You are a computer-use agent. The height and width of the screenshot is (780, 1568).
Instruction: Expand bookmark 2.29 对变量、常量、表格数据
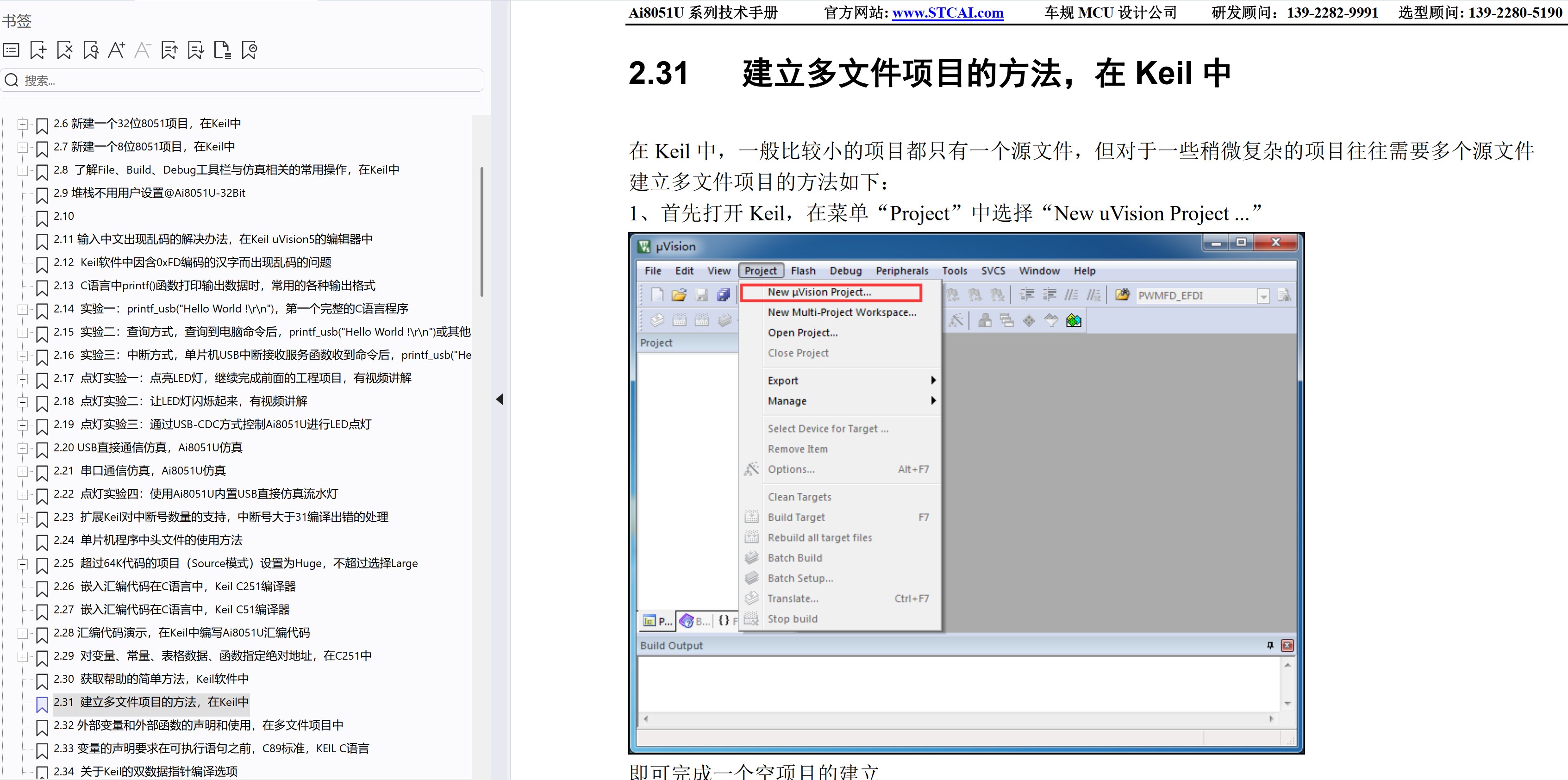tap(23, 656)
